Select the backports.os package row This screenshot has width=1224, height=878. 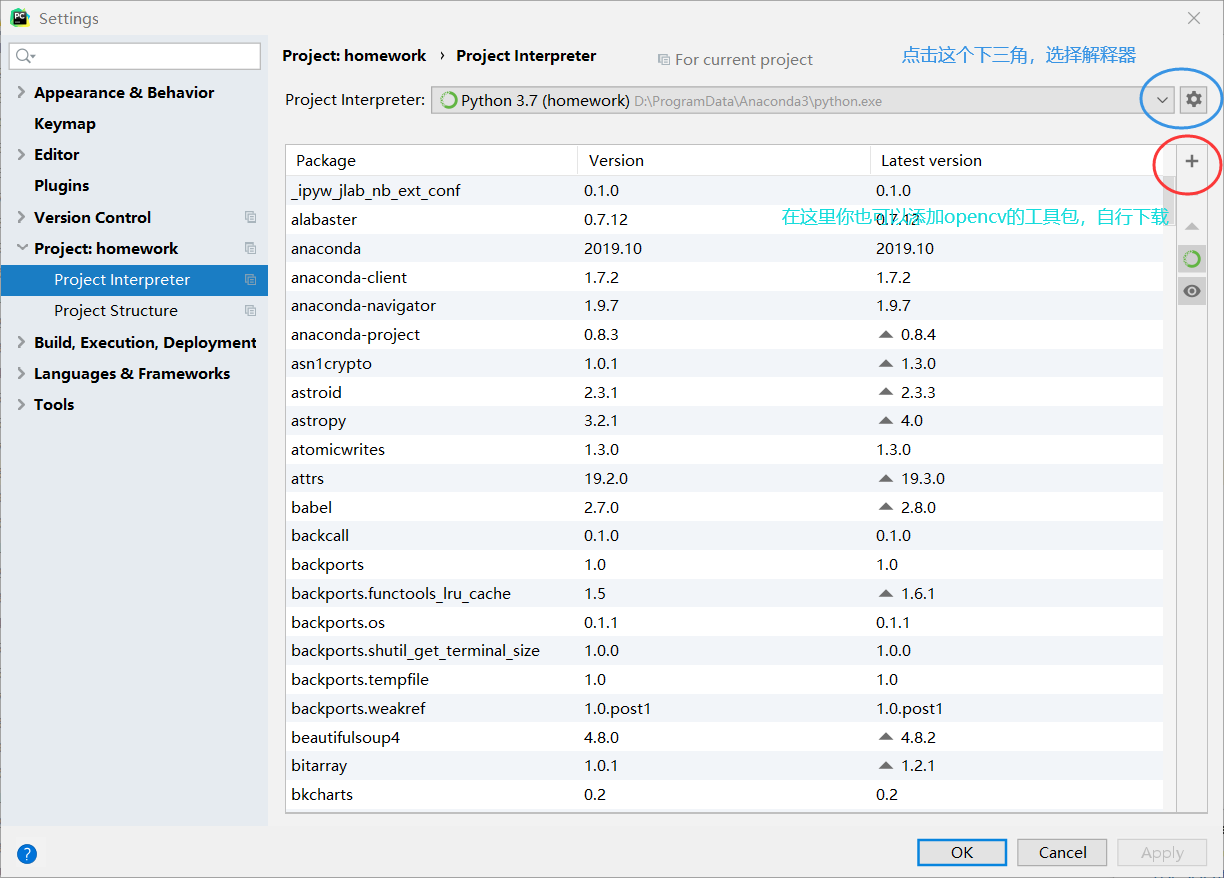pyautogui.click(x=724, y=622)
